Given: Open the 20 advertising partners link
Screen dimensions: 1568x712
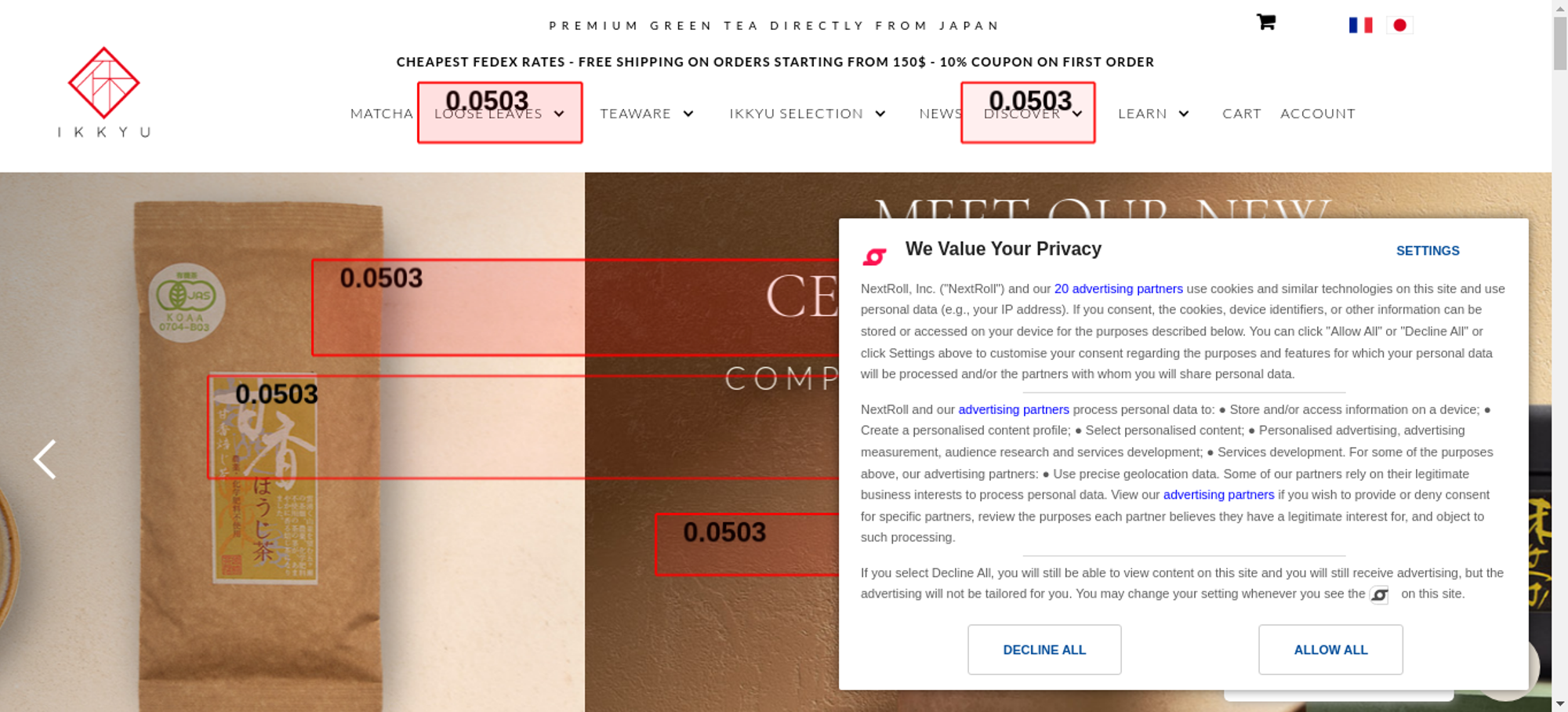Looking at the screenshot, I should coord(1118,289).
